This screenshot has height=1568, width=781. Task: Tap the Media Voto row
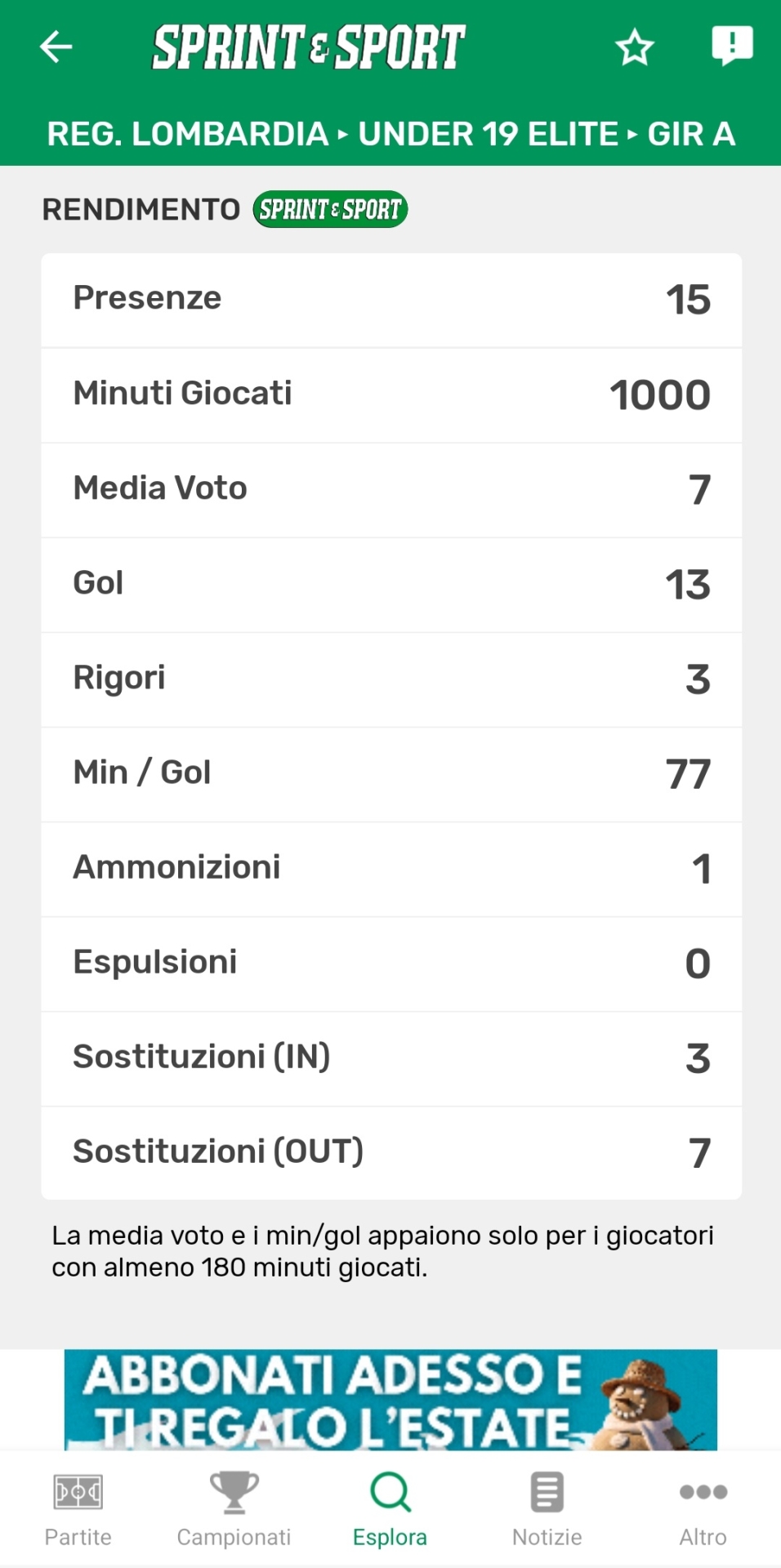tap(391, 489)
